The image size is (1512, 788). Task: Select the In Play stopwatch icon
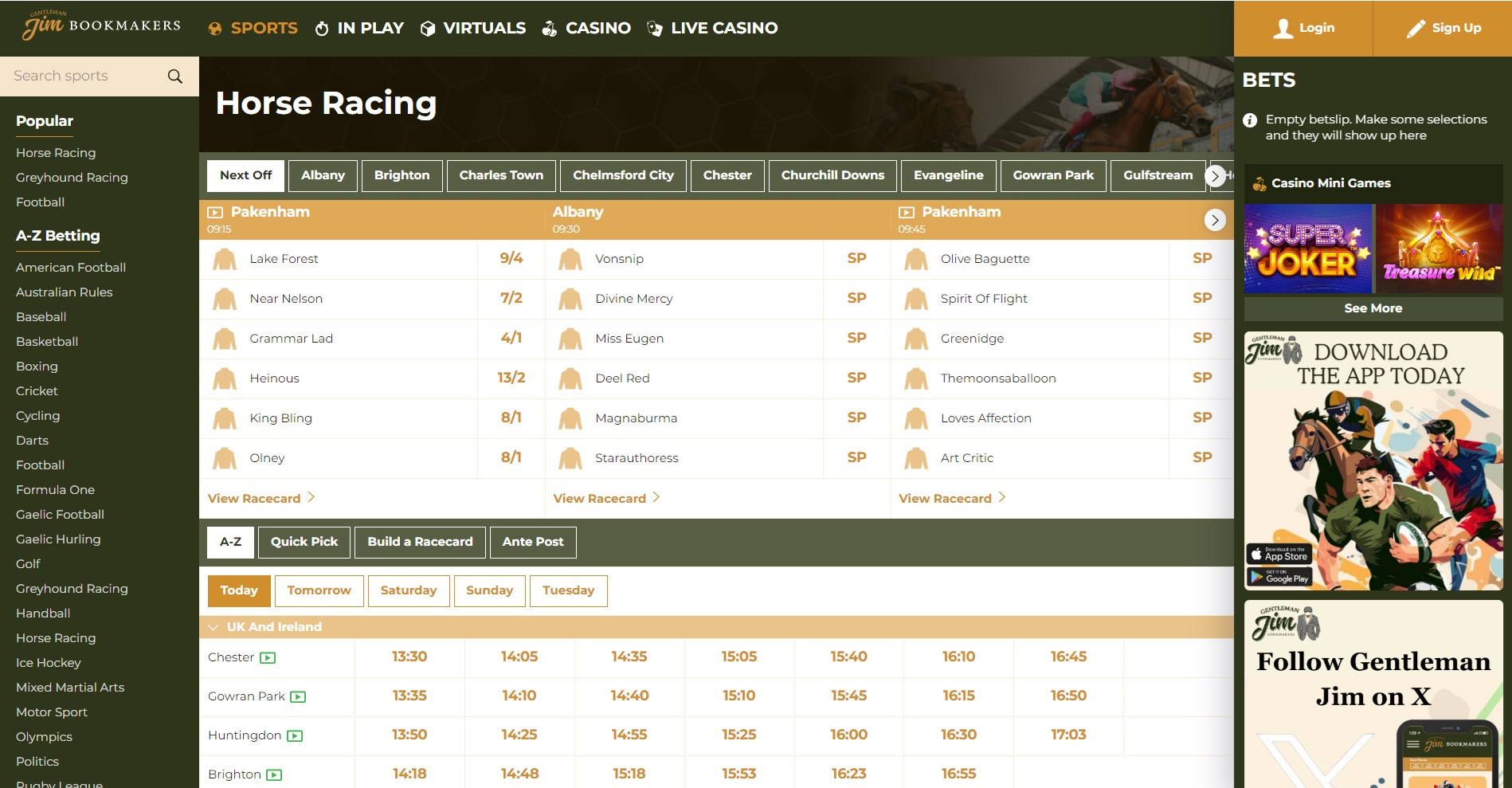(321, 27)
